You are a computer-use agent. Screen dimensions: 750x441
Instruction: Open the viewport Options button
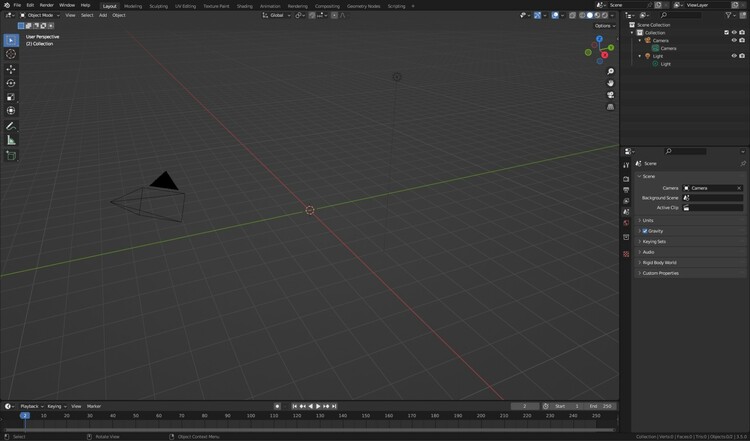tap(603, 26)
